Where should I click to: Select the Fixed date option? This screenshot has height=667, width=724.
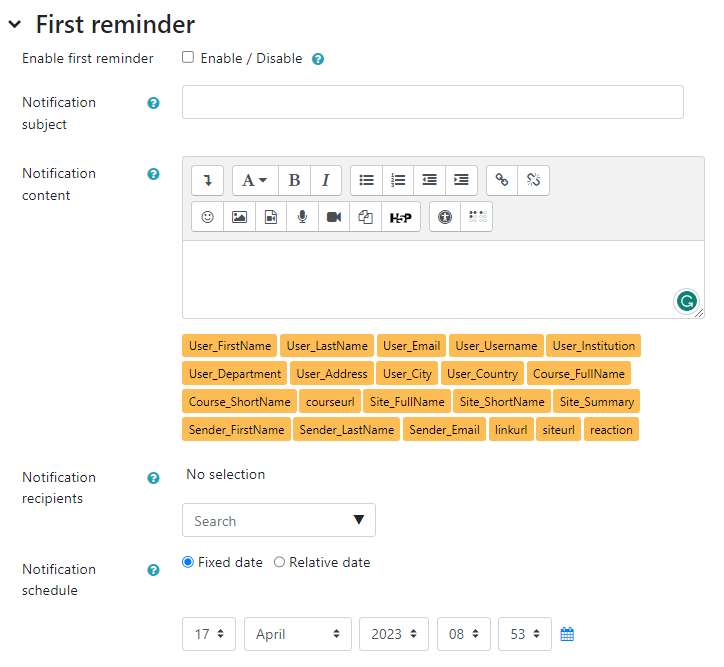188,562
